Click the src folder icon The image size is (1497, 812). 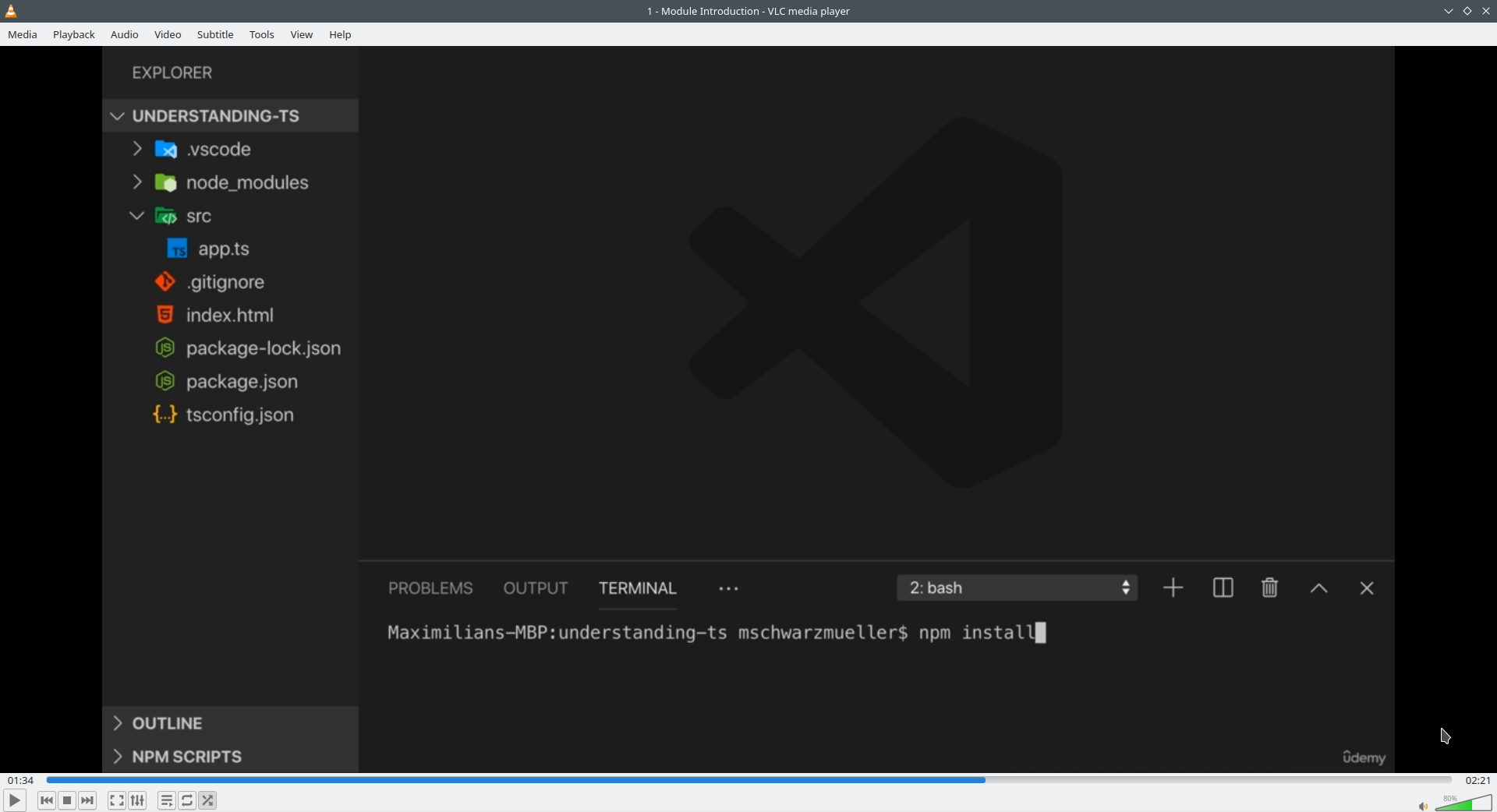tap(166, 216)
